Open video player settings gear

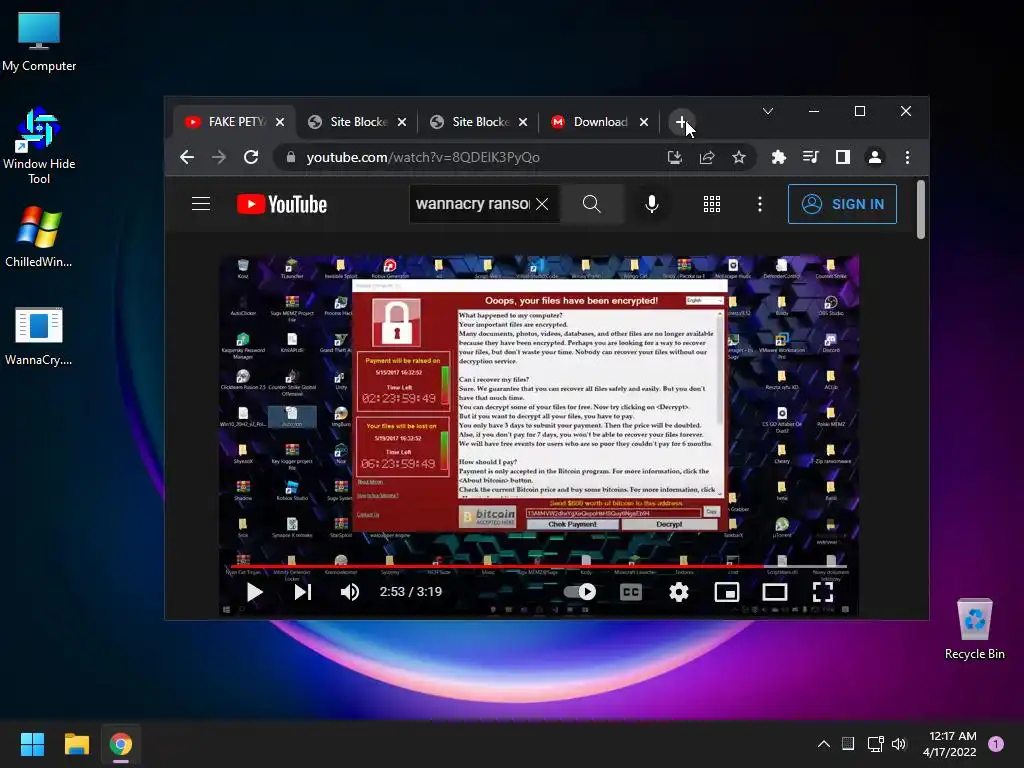click(x=679, y=592)
